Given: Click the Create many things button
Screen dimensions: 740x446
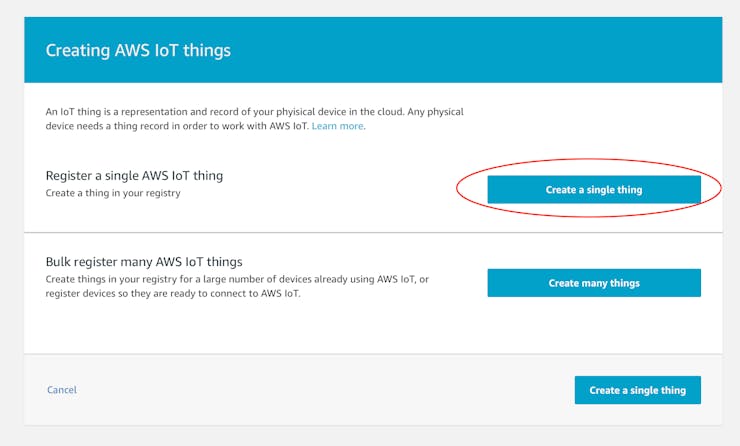Looking at the screenshot, I should [594, 283].
